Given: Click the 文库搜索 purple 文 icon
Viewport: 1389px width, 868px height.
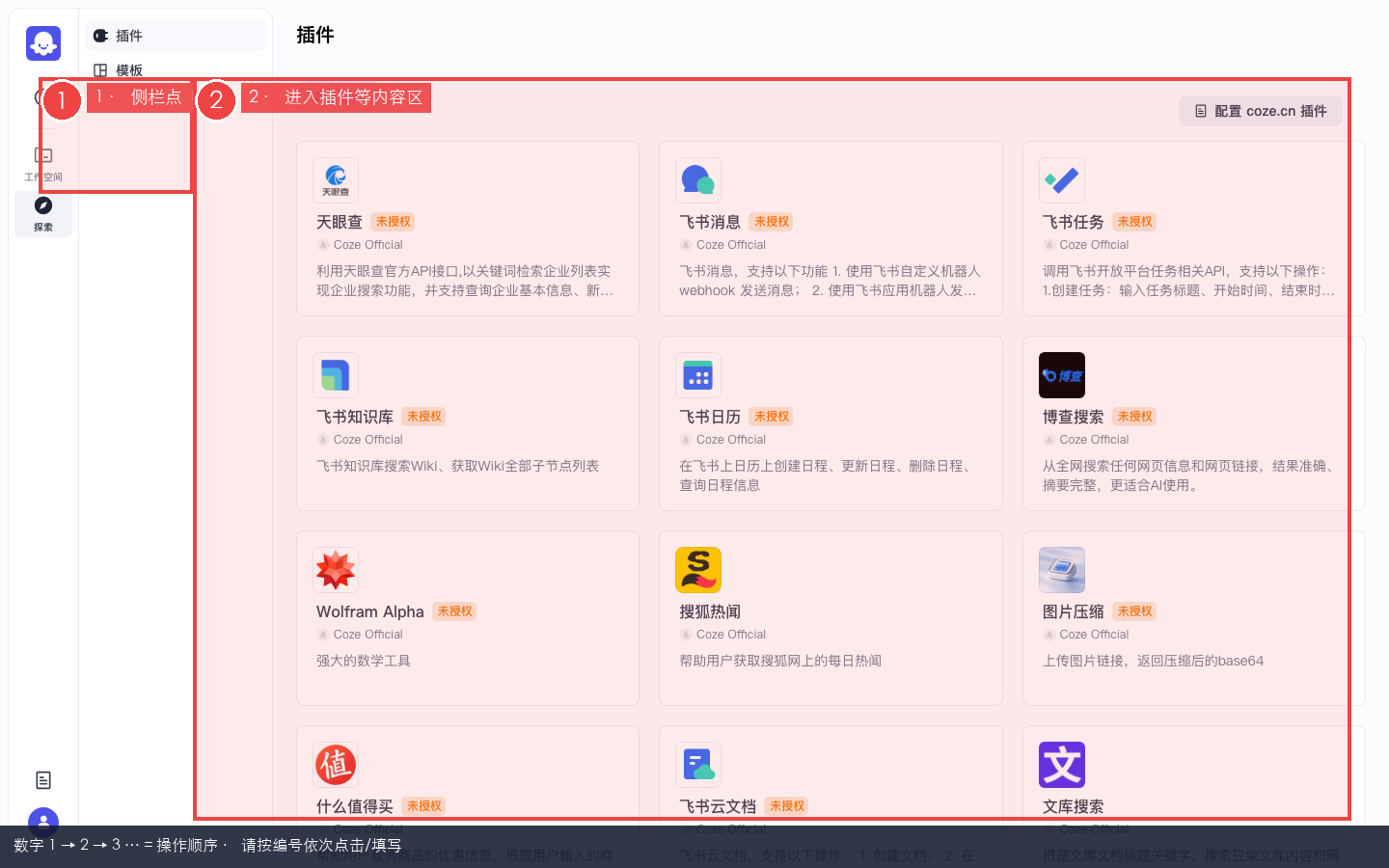Looking at the screenshot, I should pos(1062,765).
